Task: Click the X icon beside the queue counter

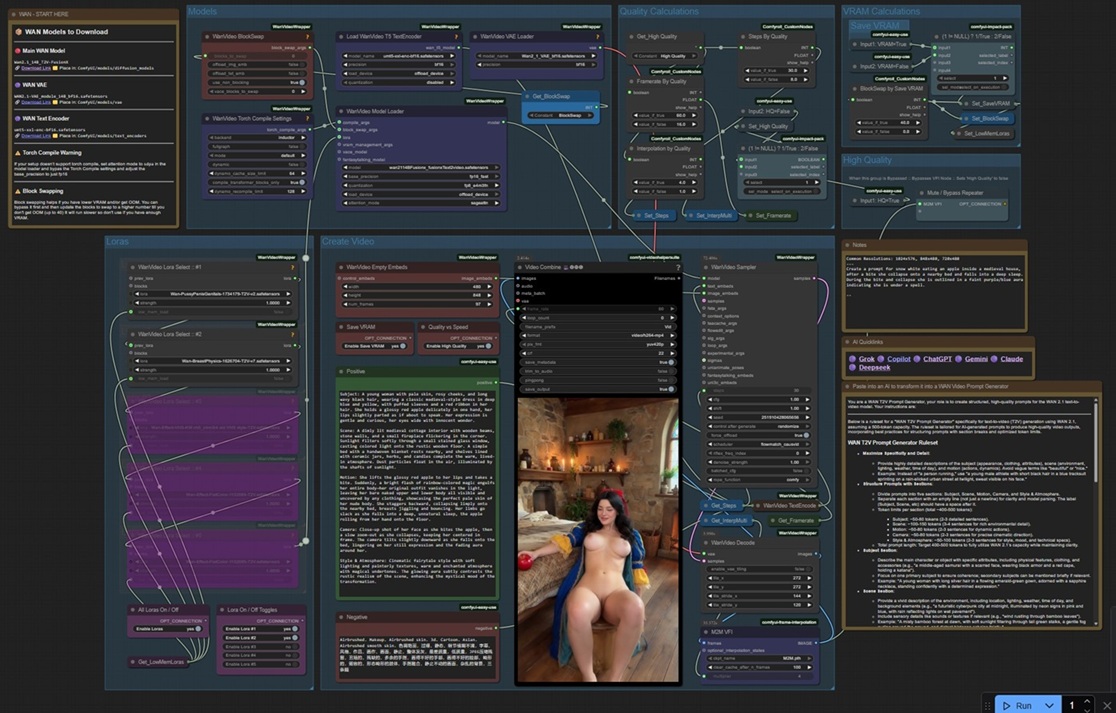Action: point(1107,705)
